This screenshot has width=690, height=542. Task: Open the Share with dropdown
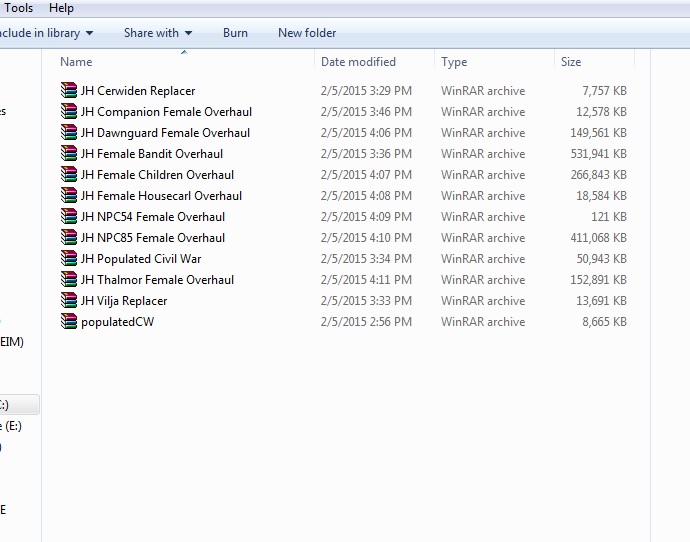(158, 33)
